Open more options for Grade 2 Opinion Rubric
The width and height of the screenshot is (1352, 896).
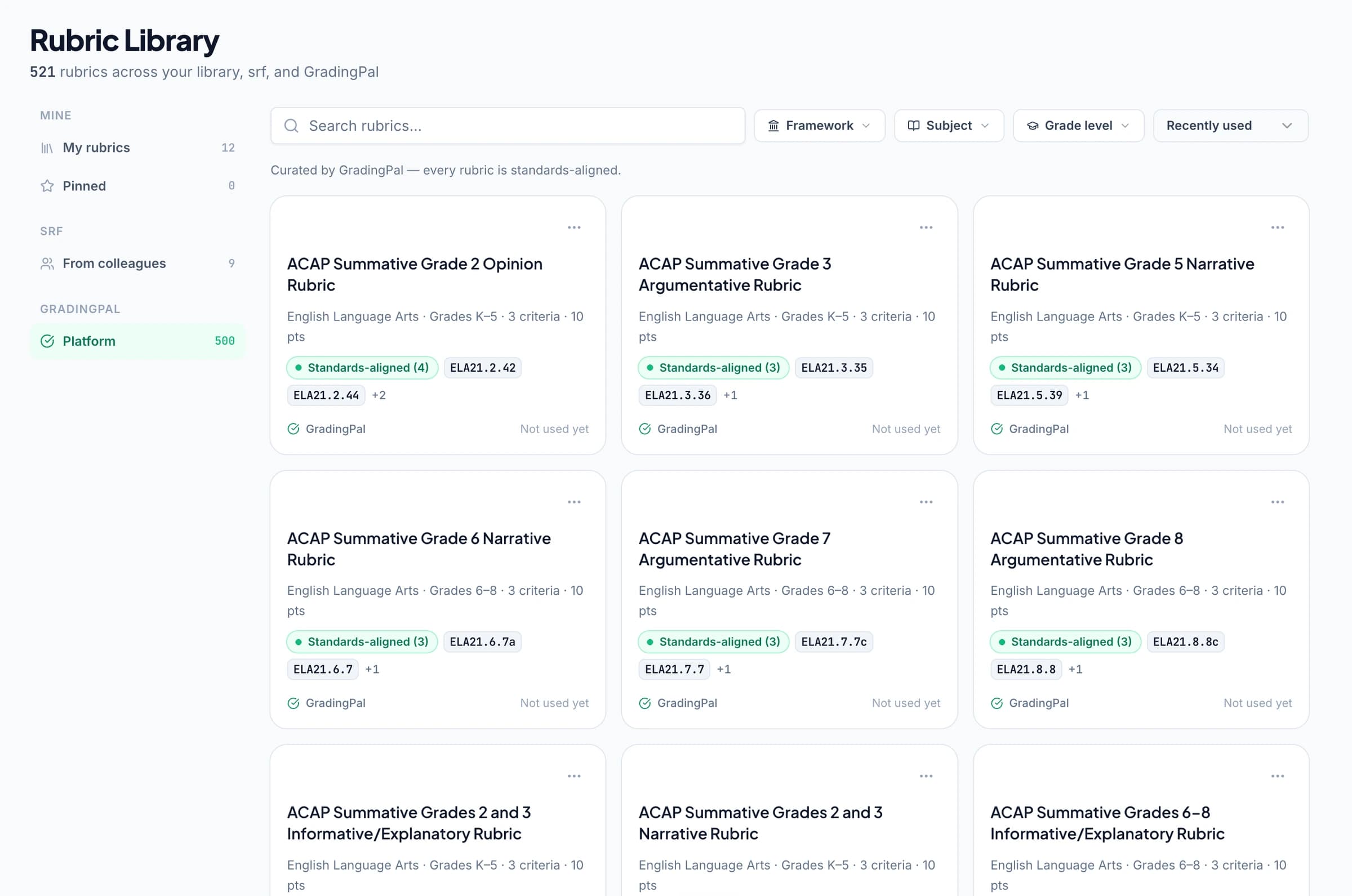pos(574,228)
